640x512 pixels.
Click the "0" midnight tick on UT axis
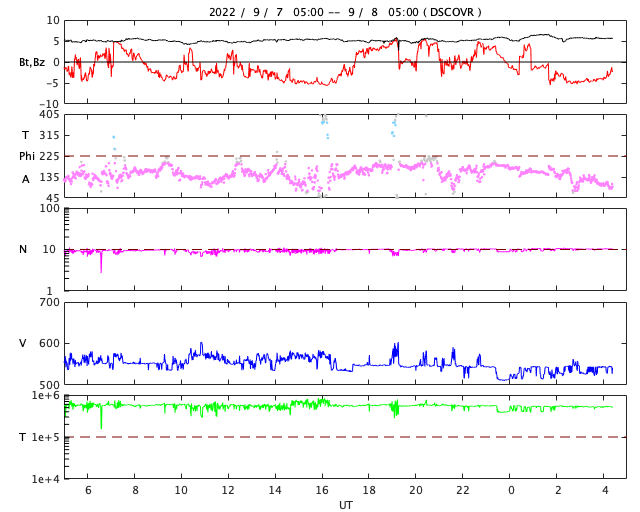(511, 490)
